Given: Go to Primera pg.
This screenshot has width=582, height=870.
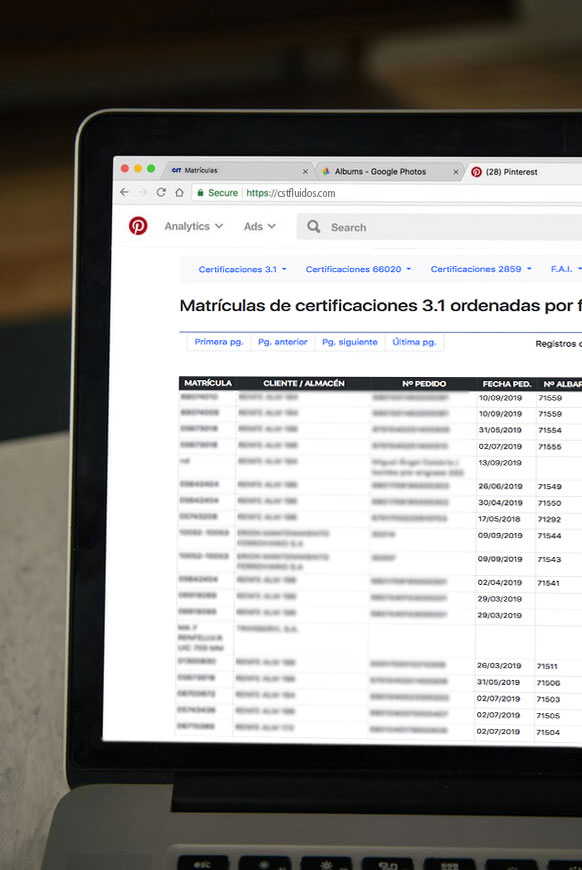Looking at the screenshot, I should coord(219,342).
